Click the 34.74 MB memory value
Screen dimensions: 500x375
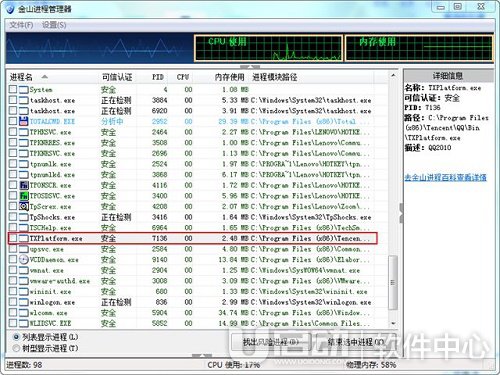(233, 313)
